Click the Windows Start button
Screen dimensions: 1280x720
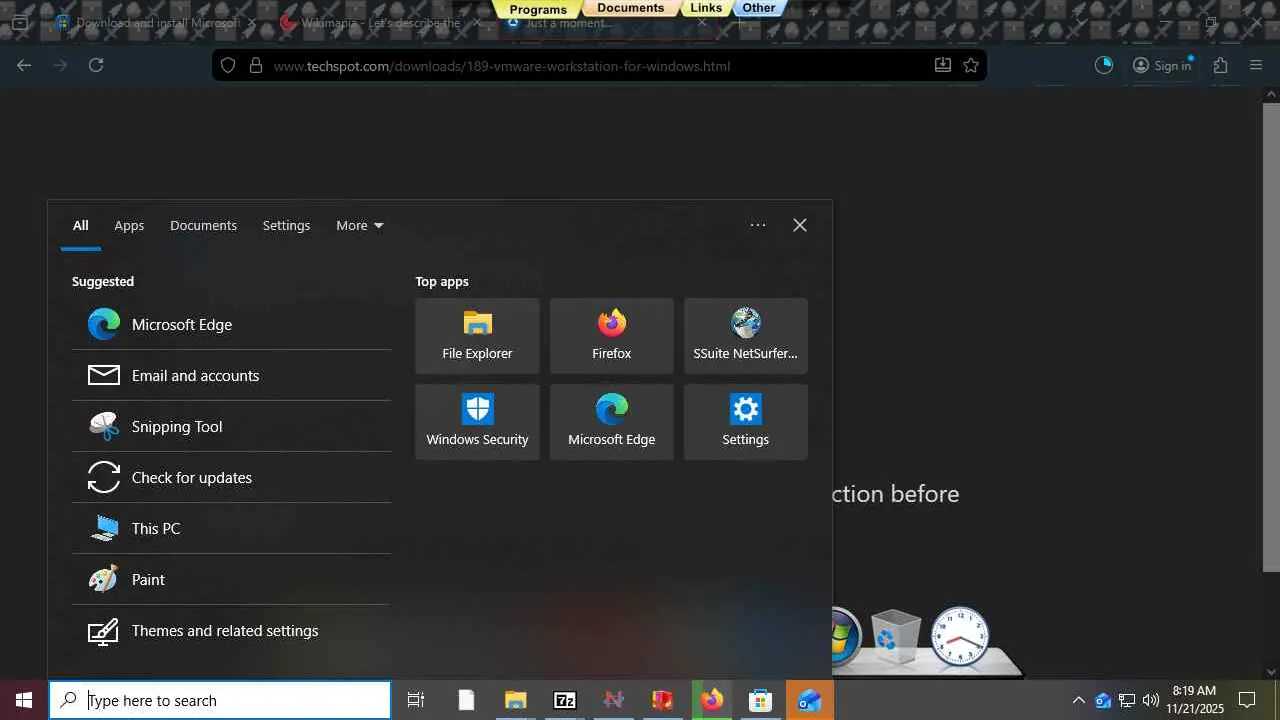click(x=24, y=700)
